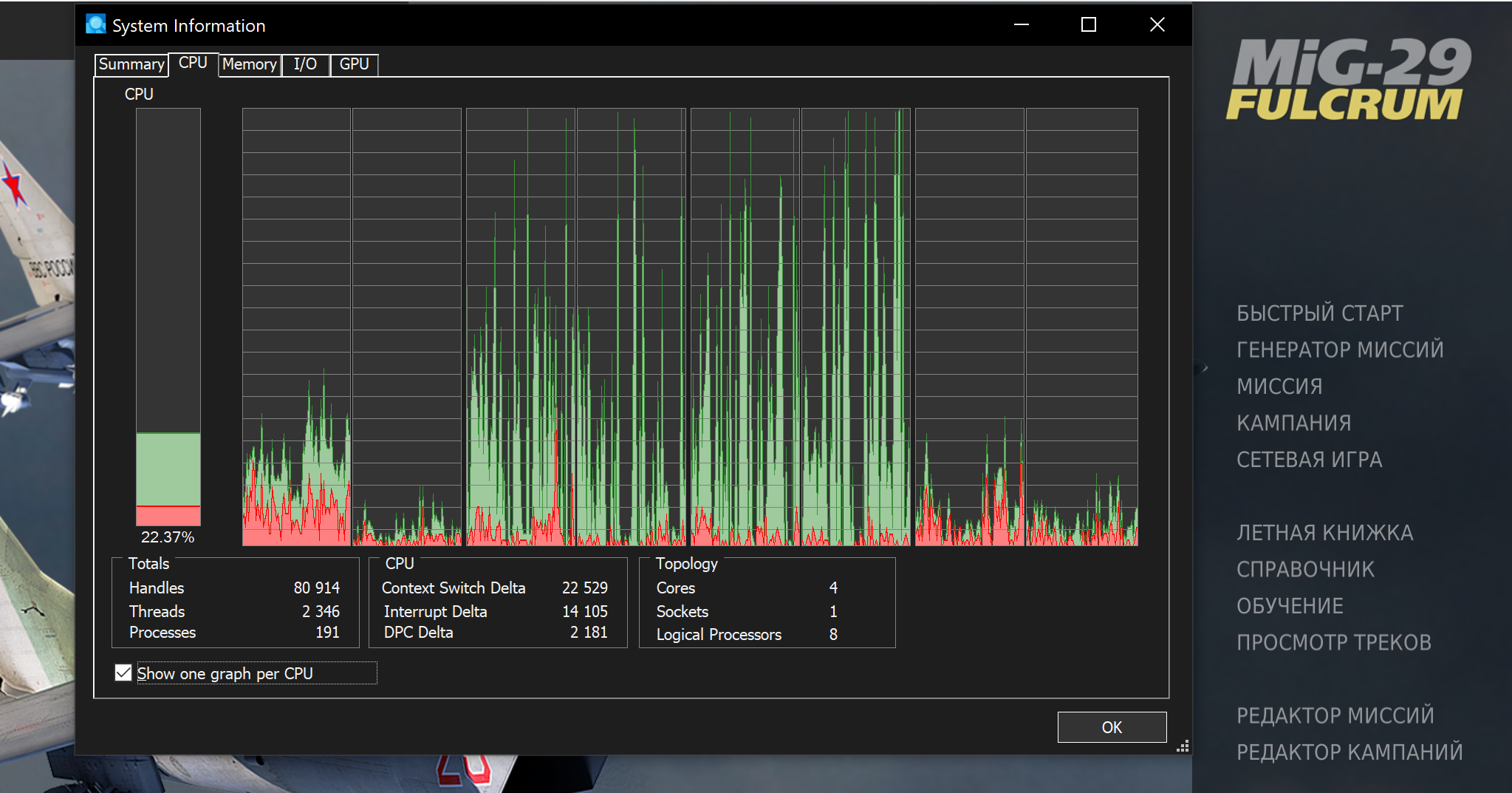1512x793 pixels.
Task: Click the 22.37% usage value
Action: [x=168, y=537]
